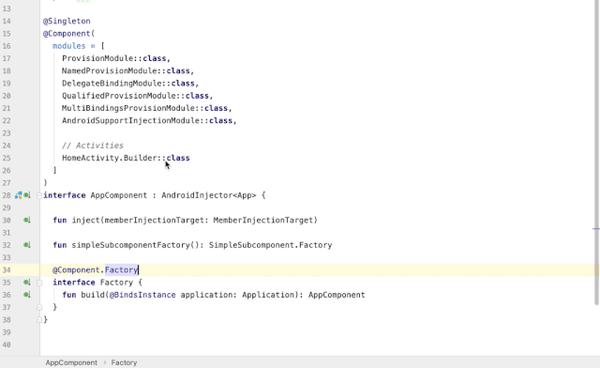Click the fold end marker on line 38
Image resolution: width=600 pixels, height=368 pixels.
click(39, 320)
